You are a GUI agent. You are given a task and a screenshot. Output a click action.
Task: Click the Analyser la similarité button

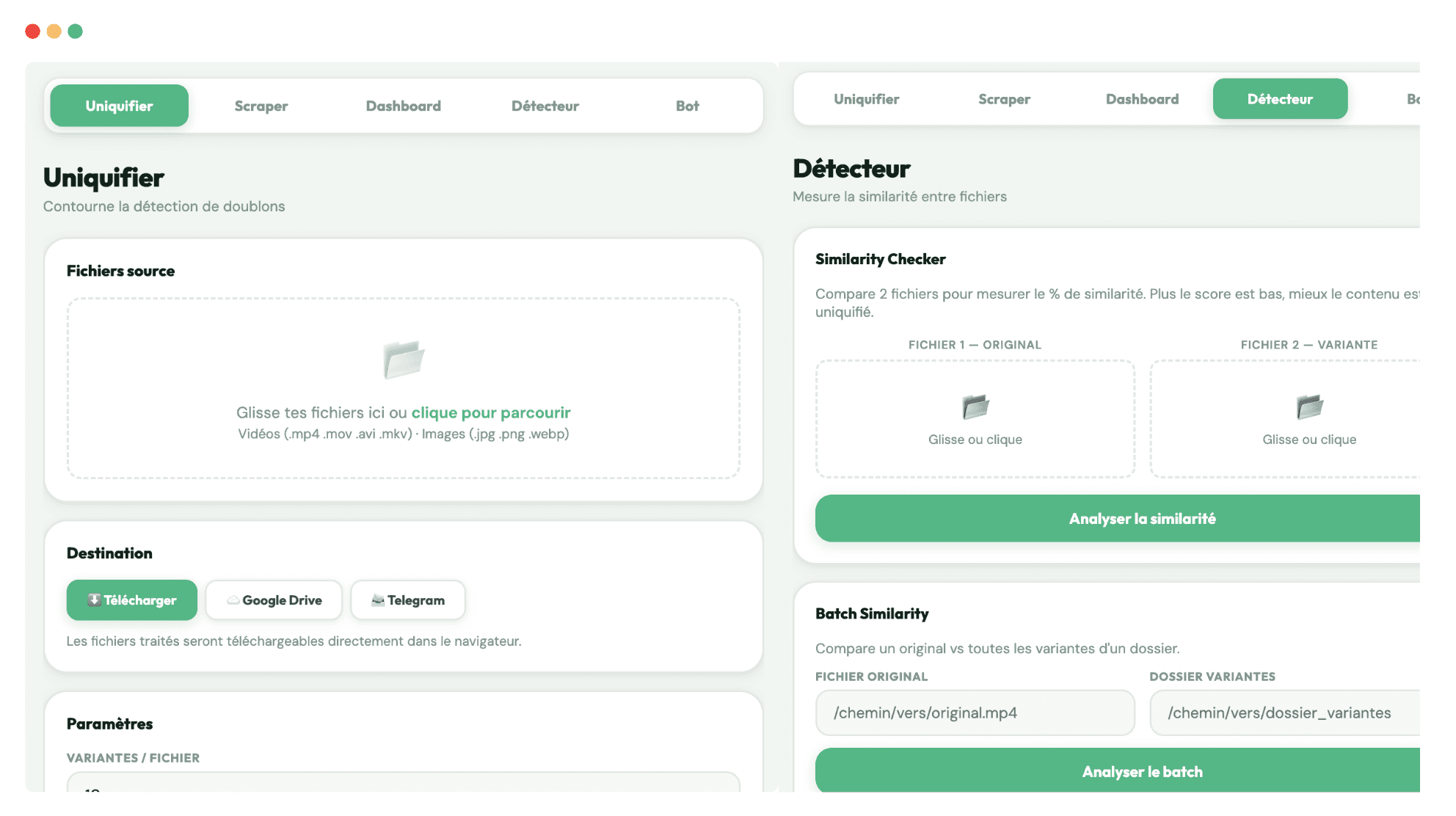[1141, 519]
